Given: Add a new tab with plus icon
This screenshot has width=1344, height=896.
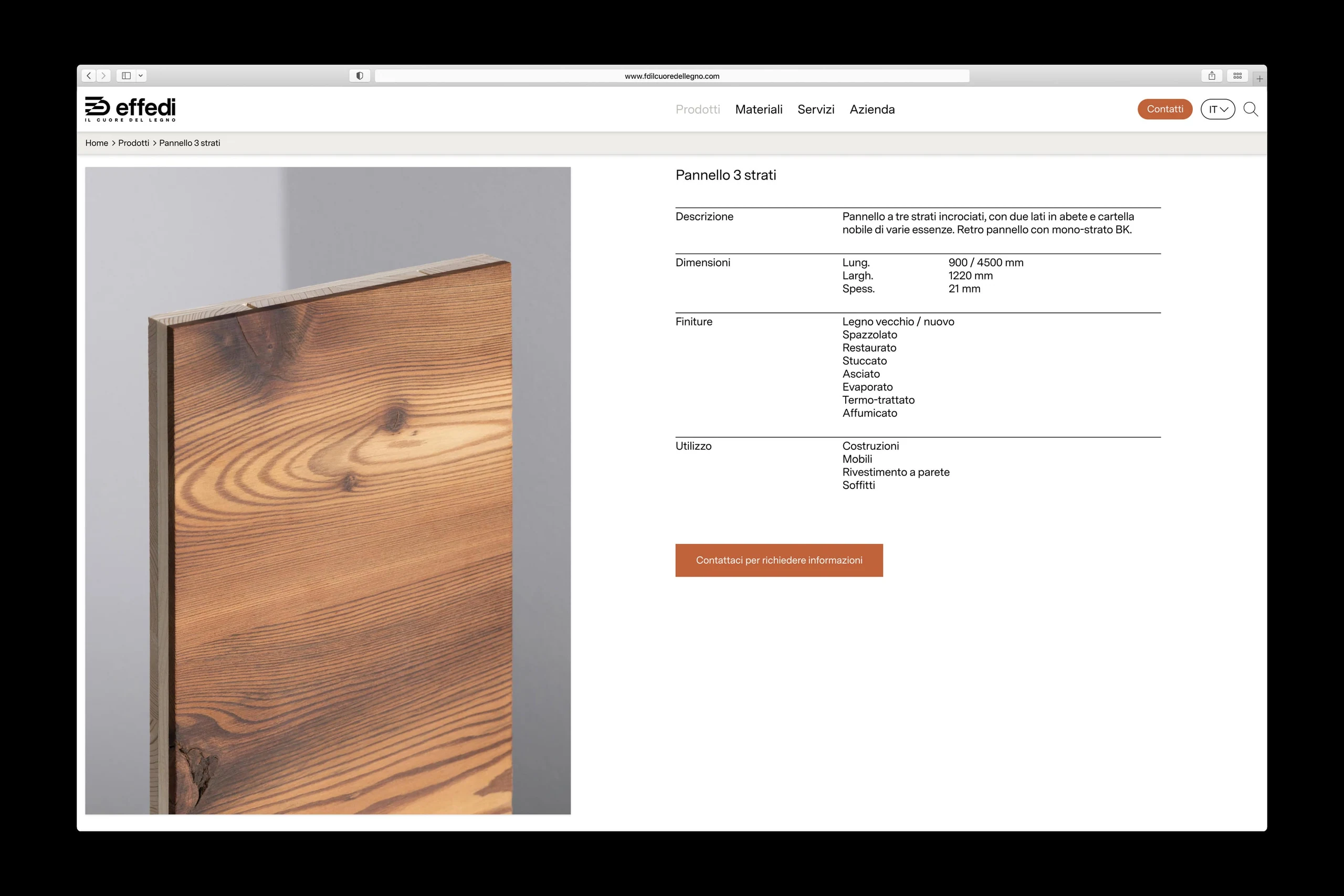Looking at the screenshot, I should pos(1259,79).
